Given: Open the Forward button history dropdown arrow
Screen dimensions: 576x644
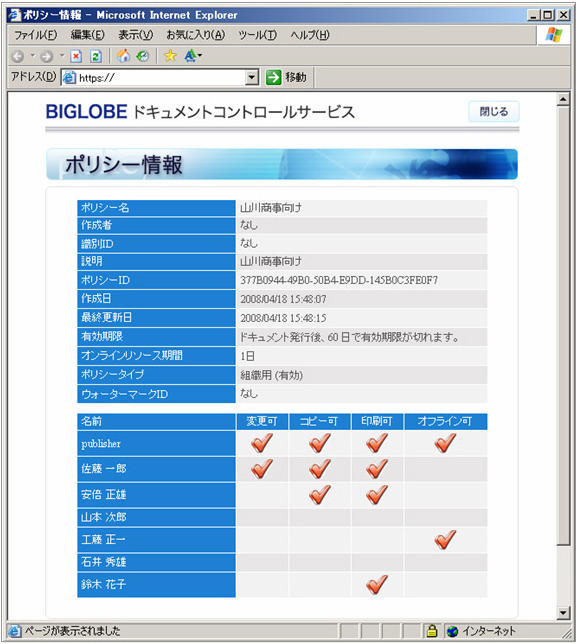Looking at the screenshot, I should tap(62, 55).
